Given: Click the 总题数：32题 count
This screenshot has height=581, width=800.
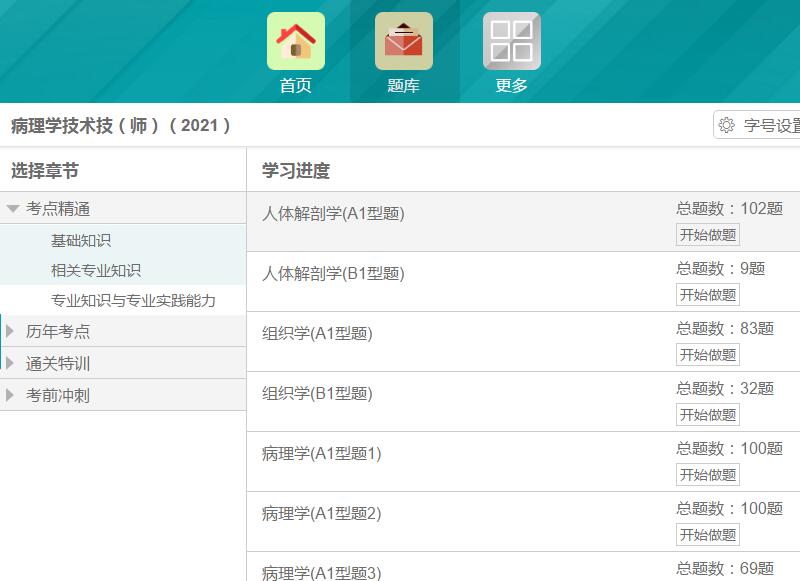Looking at the screenshot, I should pos(725,389).
